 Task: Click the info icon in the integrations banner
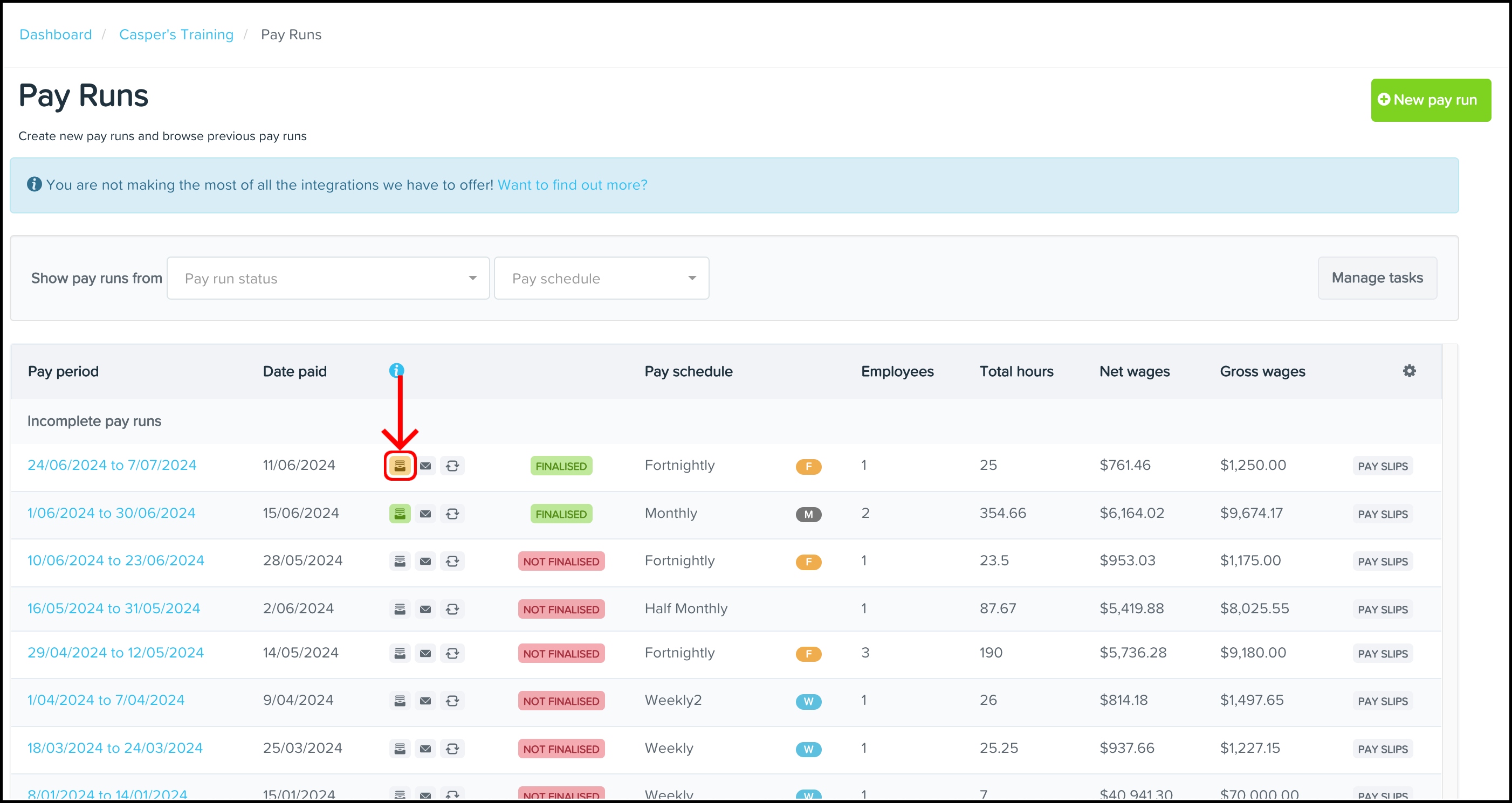(34, 185)
